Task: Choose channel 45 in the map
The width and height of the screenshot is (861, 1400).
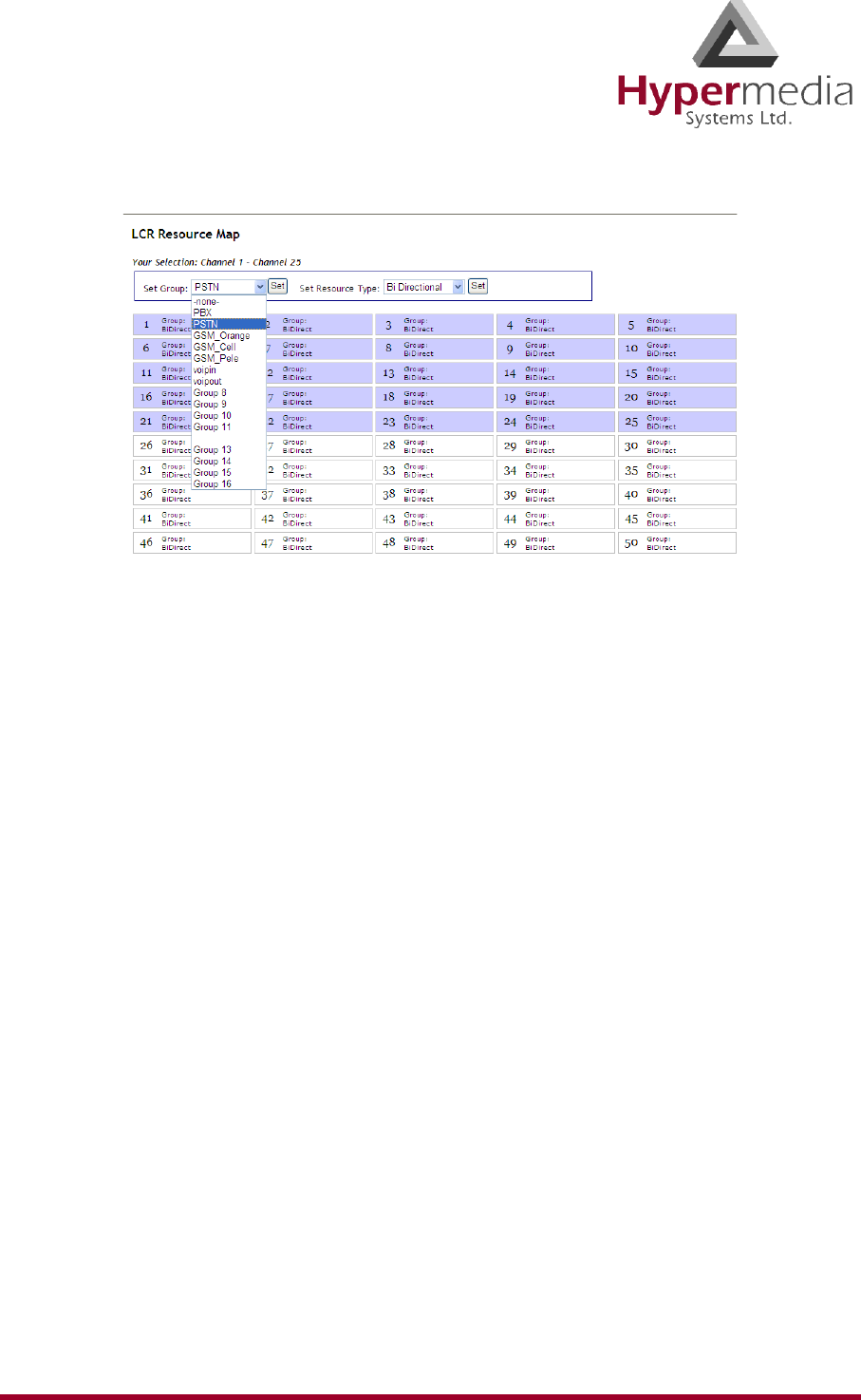Action: click(677, 519)
